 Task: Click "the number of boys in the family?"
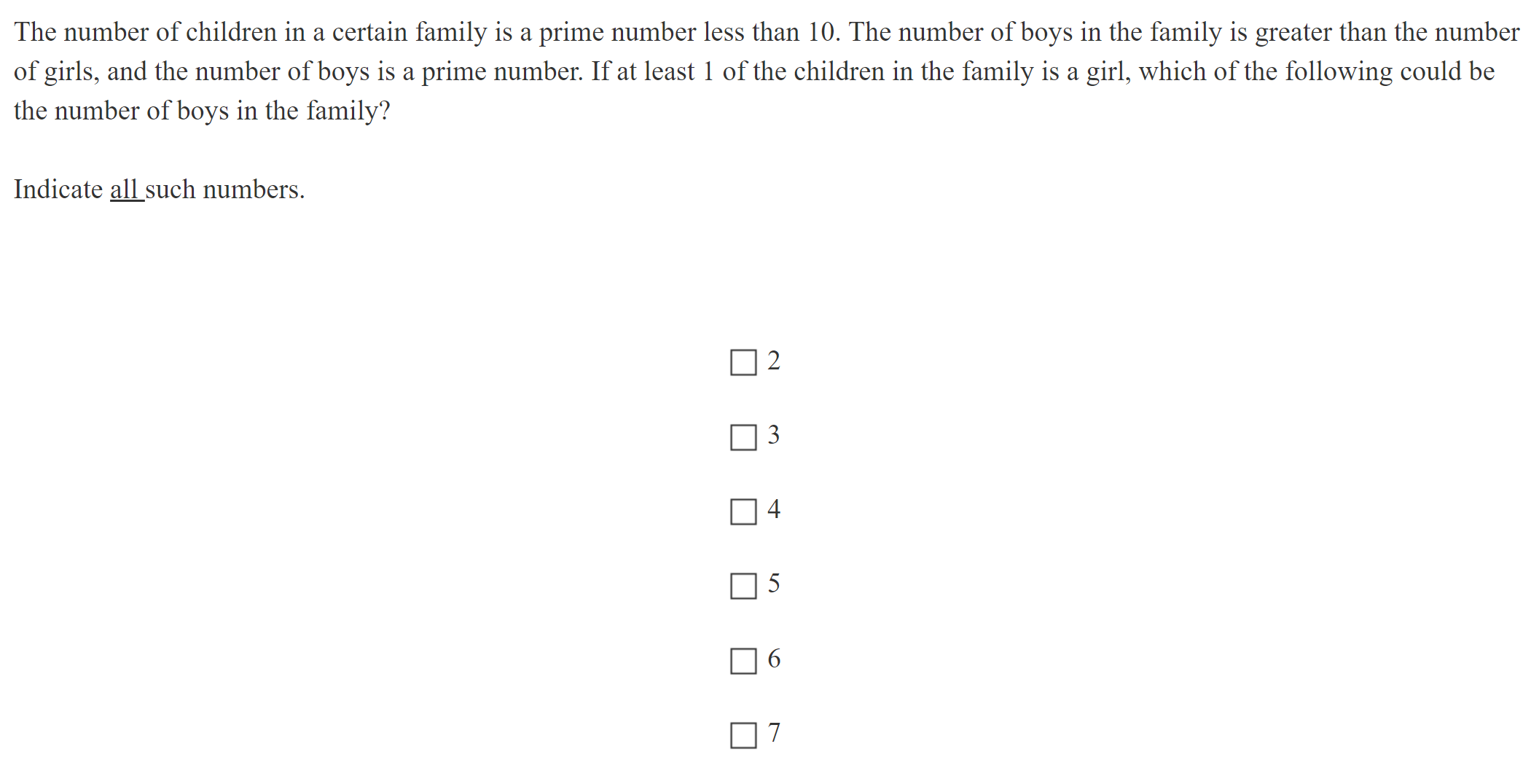pyautogui.click(x=202, y=111)
